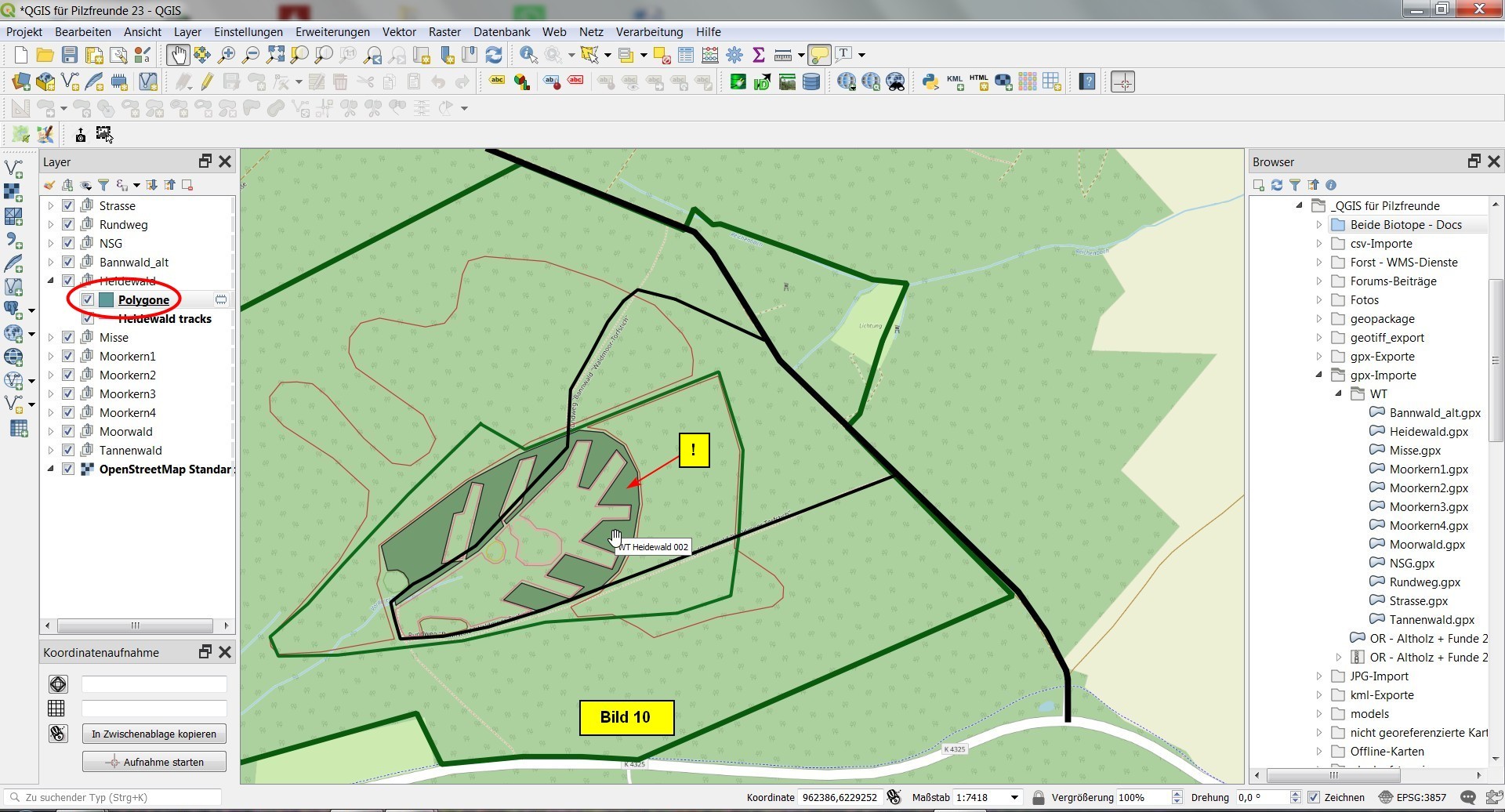This screenshot has width=1505, height=812.
Task: Open the Verarbeitung menu
Action: (x=649, y=32)
